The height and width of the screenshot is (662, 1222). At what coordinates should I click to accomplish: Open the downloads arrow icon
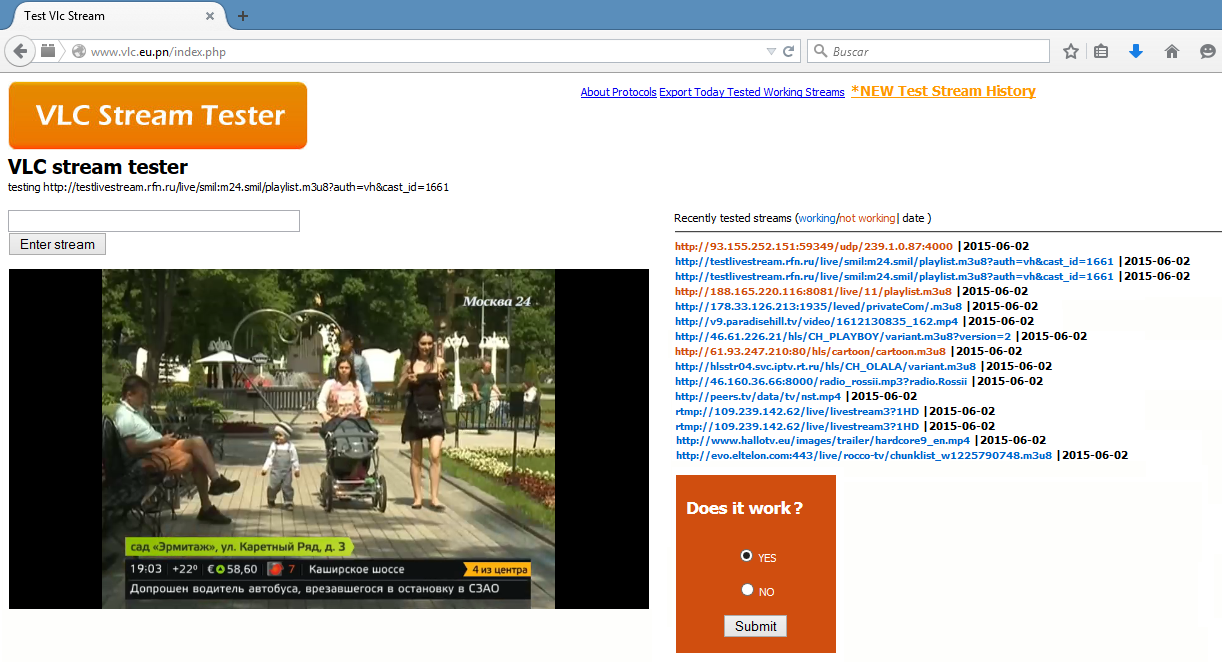pos(1135,51)
